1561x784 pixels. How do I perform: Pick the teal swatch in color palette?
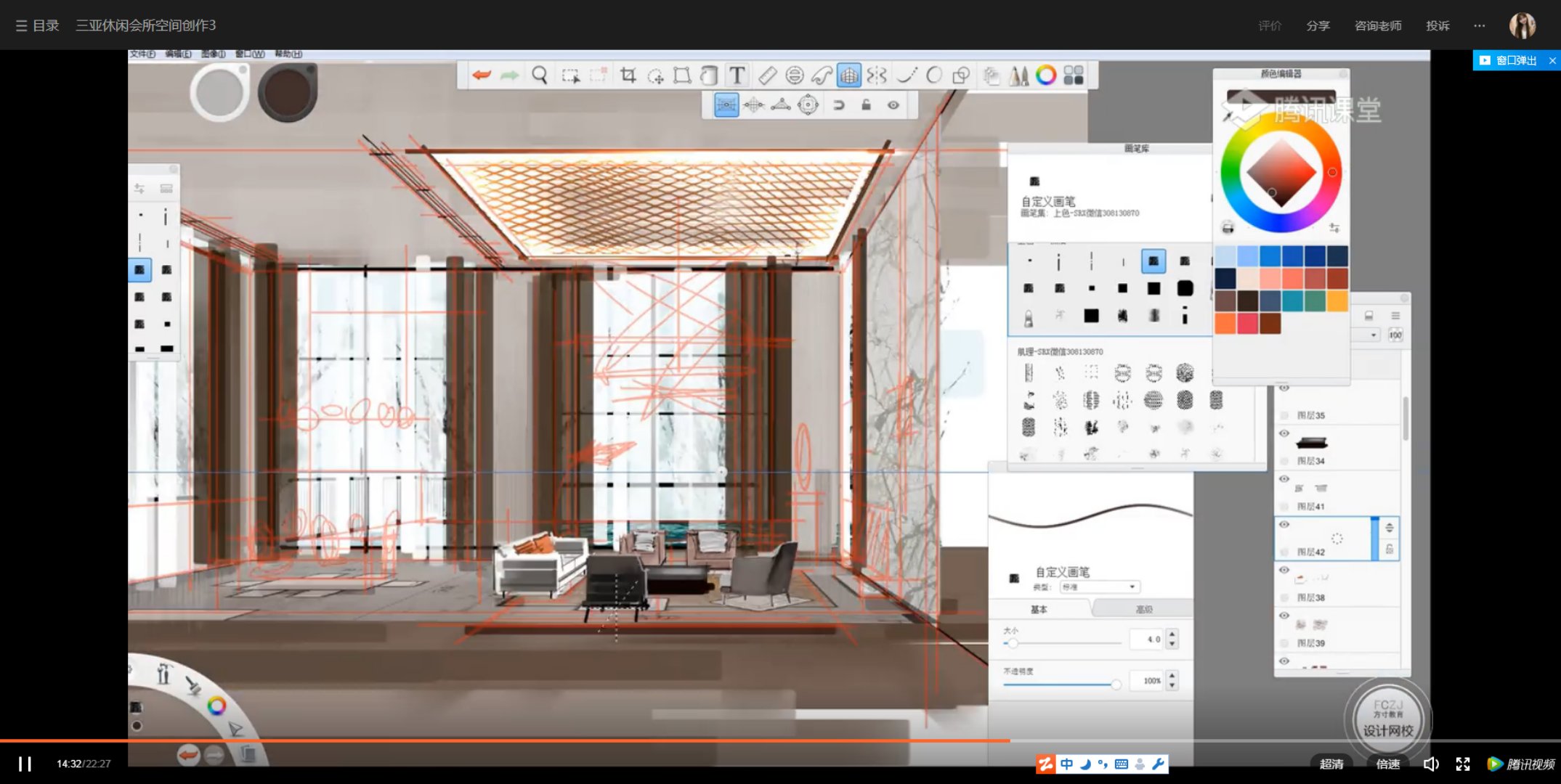(x=1292, y=301)
